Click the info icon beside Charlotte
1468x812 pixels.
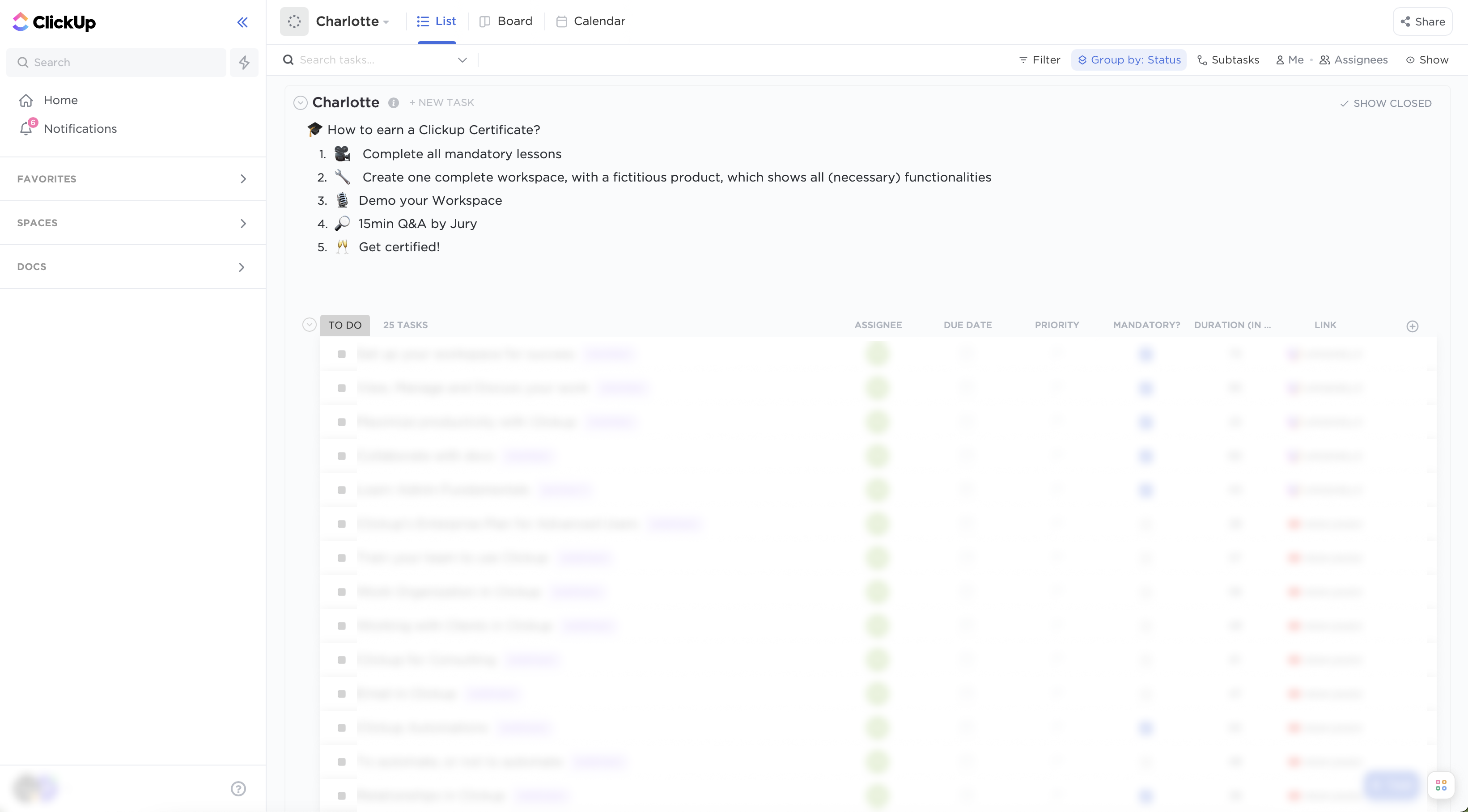point(393,102)
